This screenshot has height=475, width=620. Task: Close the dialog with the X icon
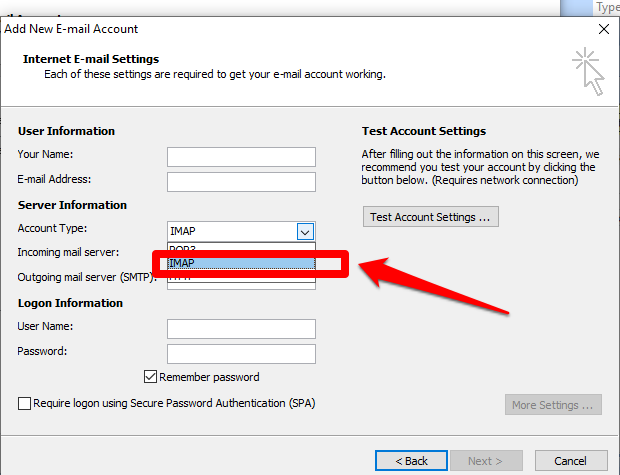point(604,29)
